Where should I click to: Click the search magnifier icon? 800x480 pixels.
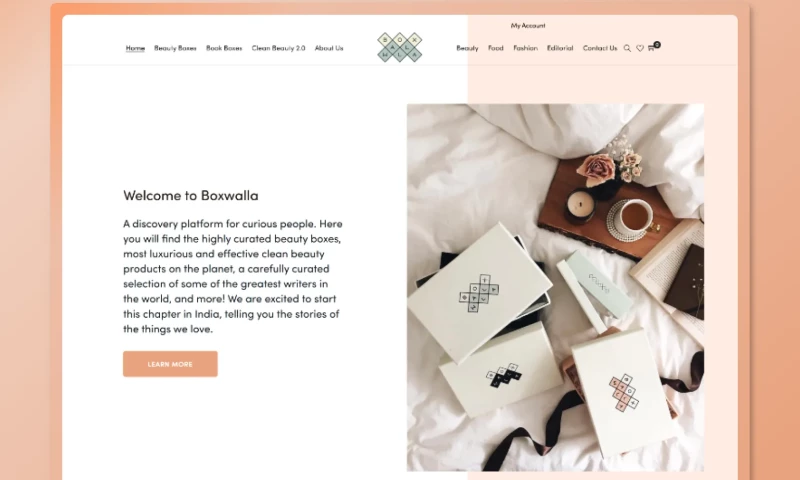point(627,48)
